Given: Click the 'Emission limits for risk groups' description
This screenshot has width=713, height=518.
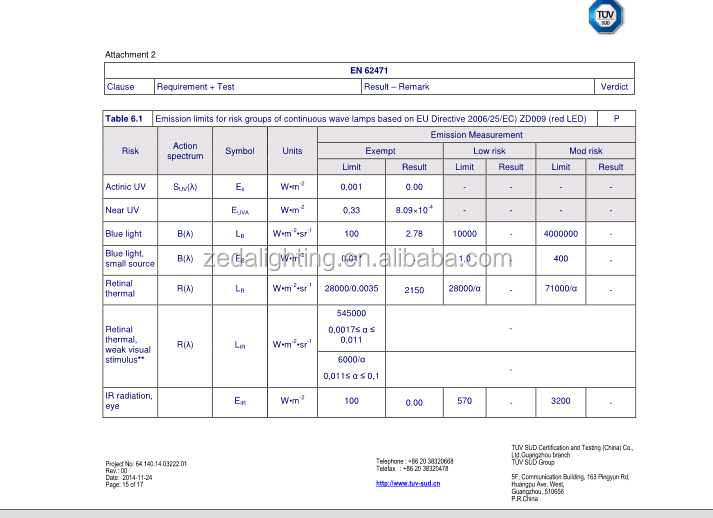Looking at the screenshot, I should (371, 119).
